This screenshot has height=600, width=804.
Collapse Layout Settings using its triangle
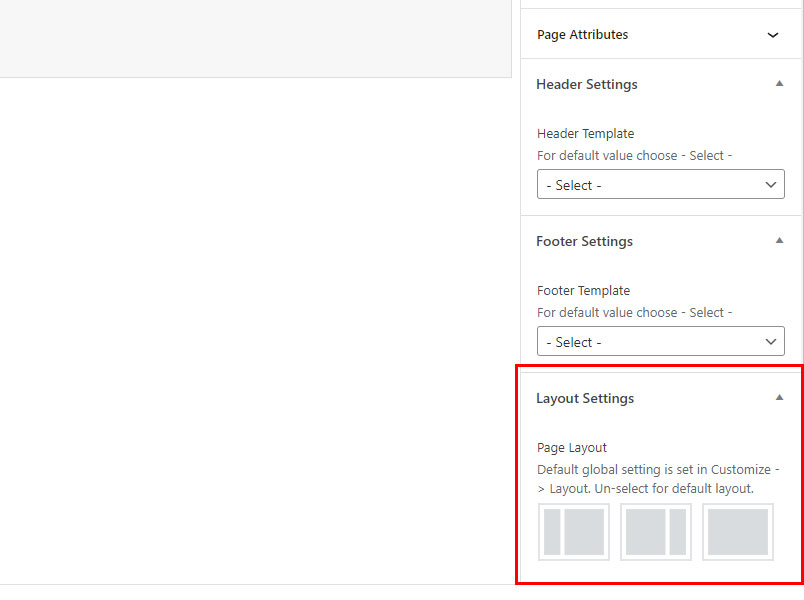pyautogui.click(x=779, y=397)
